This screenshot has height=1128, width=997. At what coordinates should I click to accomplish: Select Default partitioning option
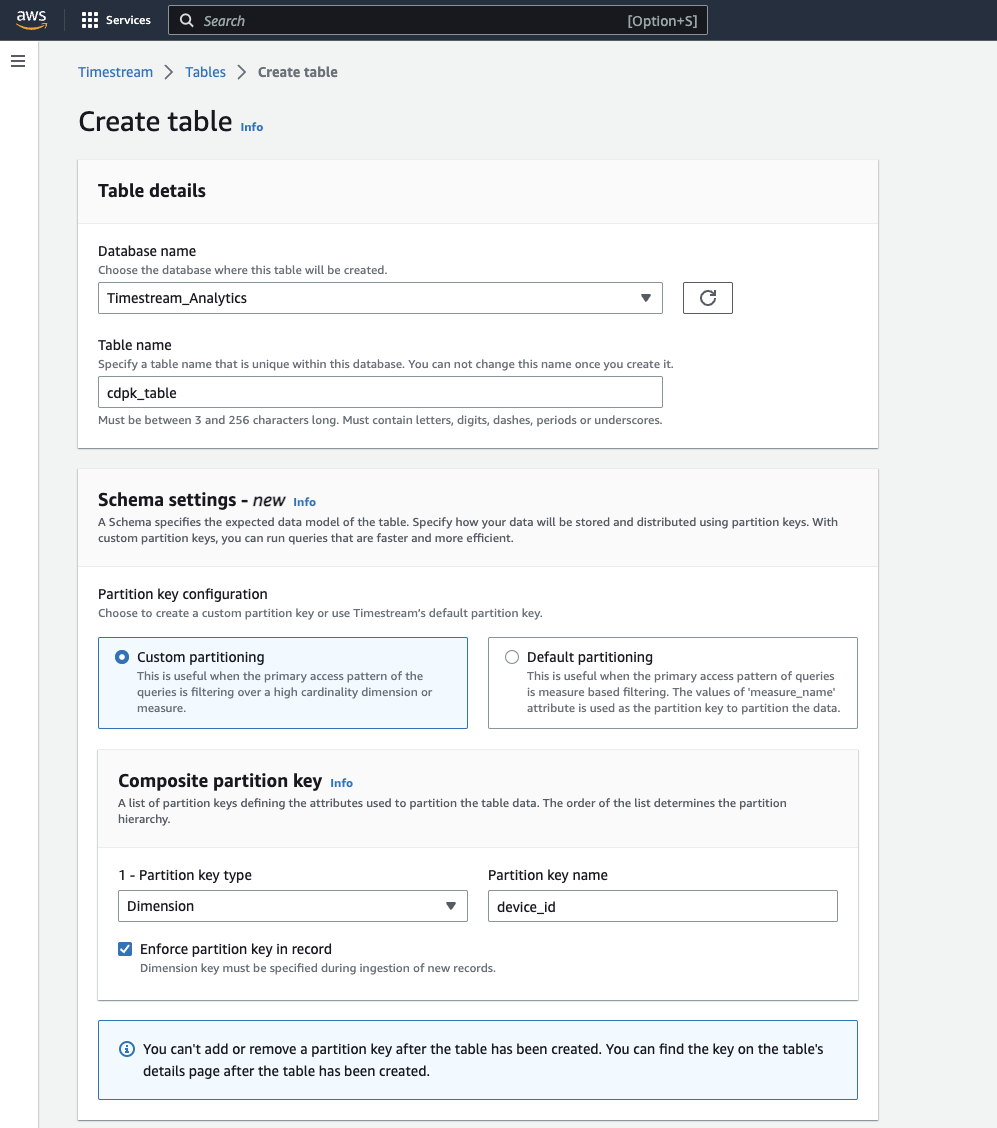tap(673, 683)
